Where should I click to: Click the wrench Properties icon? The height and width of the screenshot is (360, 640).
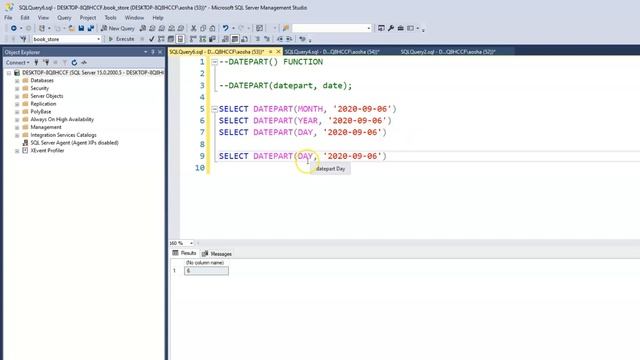(x=391, y=28)
